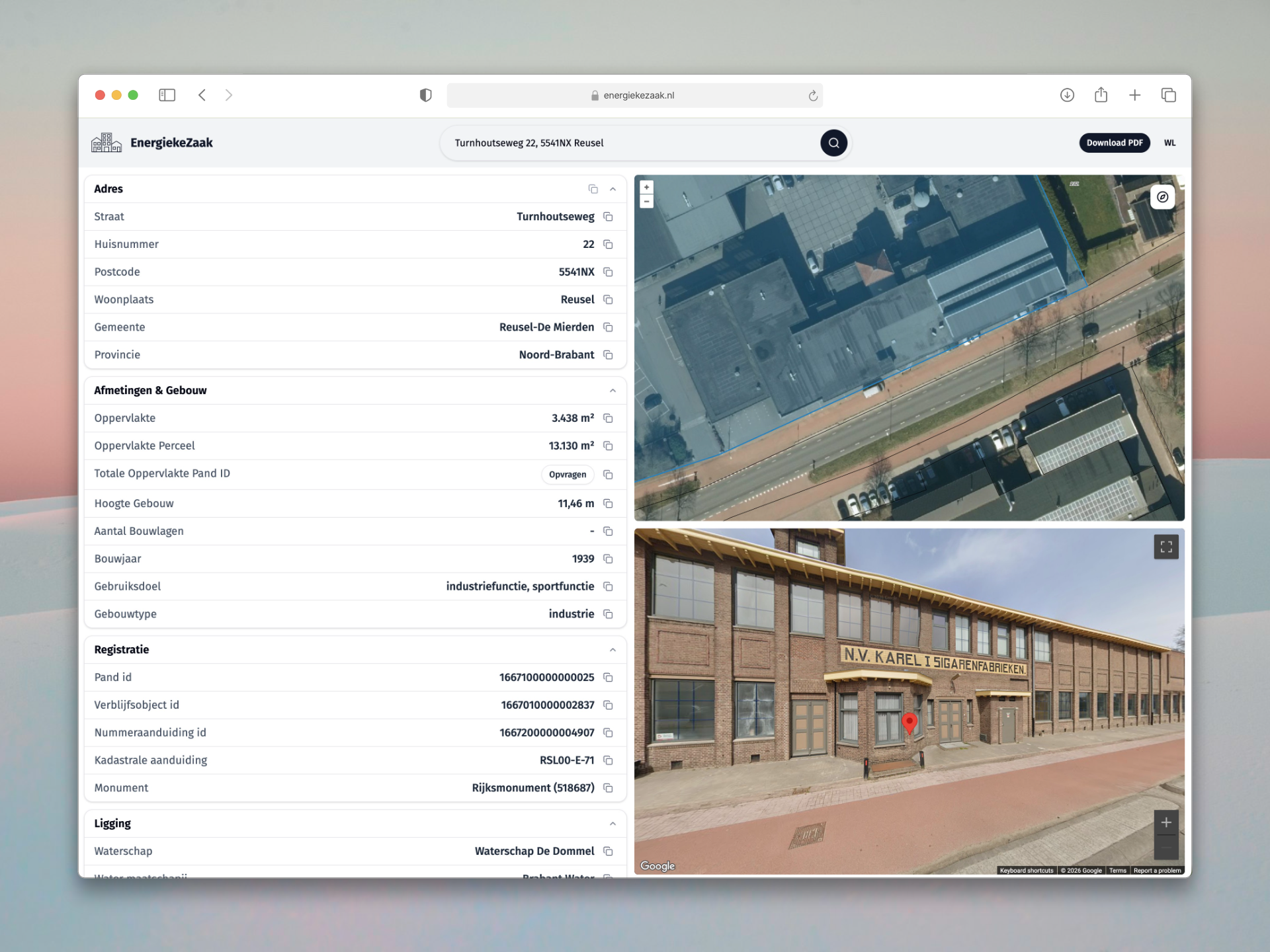
Task: Zoom out on the aerial map
Action: click(646, 201)
